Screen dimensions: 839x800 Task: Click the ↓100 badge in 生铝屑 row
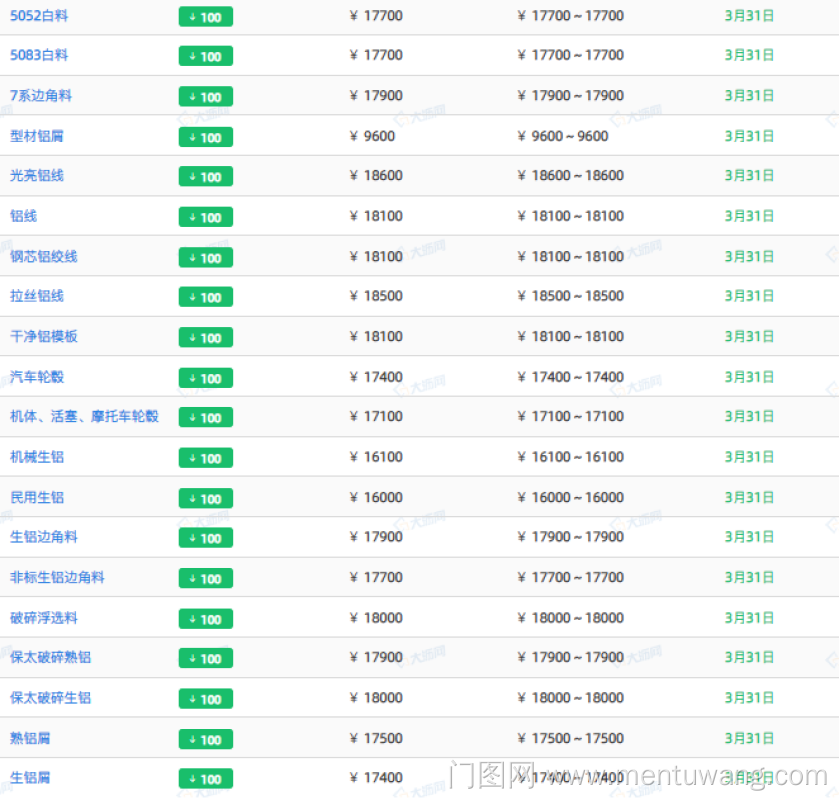(205, 779)
